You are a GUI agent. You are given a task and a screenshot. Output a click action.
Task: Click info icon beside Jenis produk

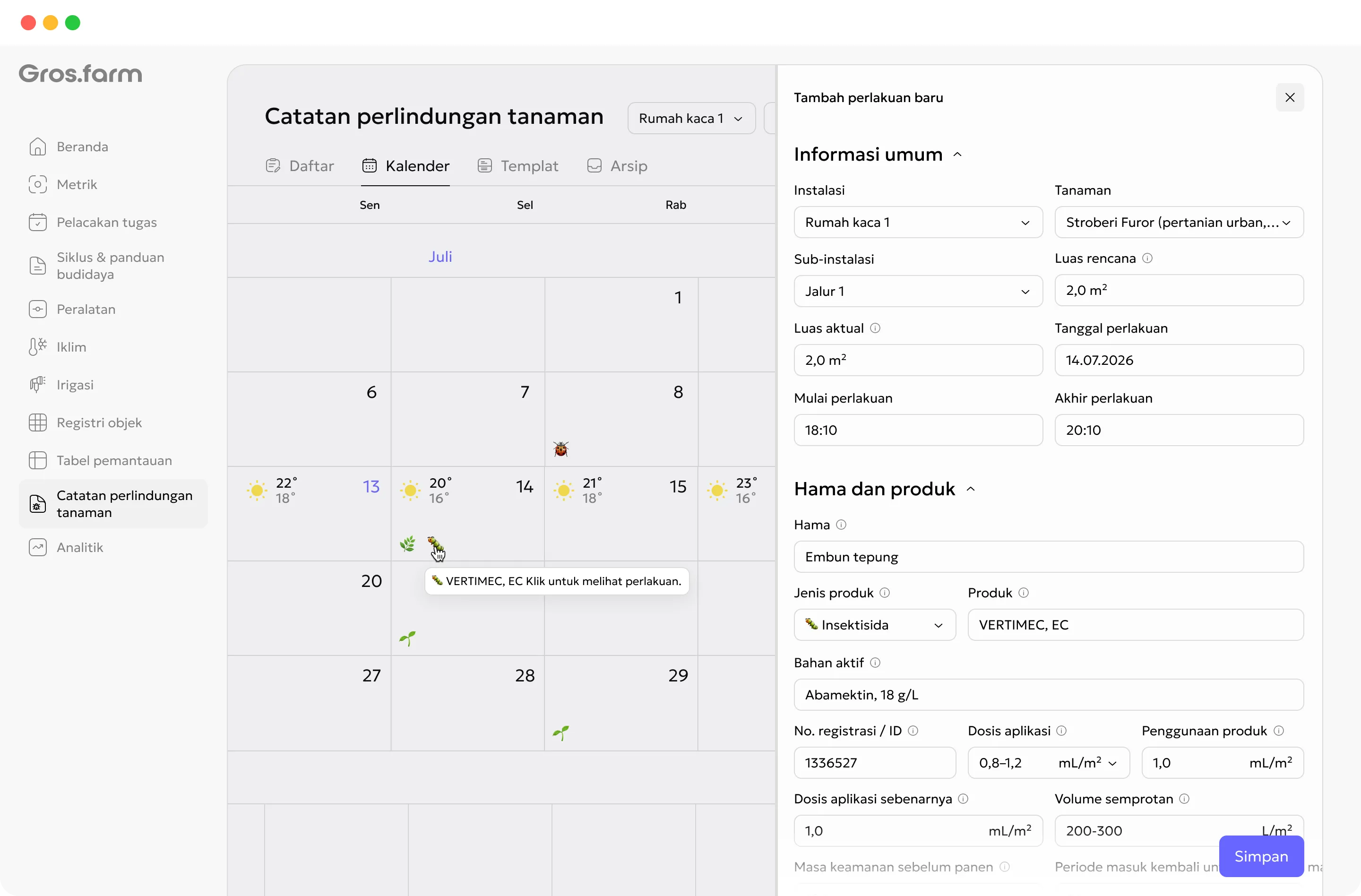[885, 593]
